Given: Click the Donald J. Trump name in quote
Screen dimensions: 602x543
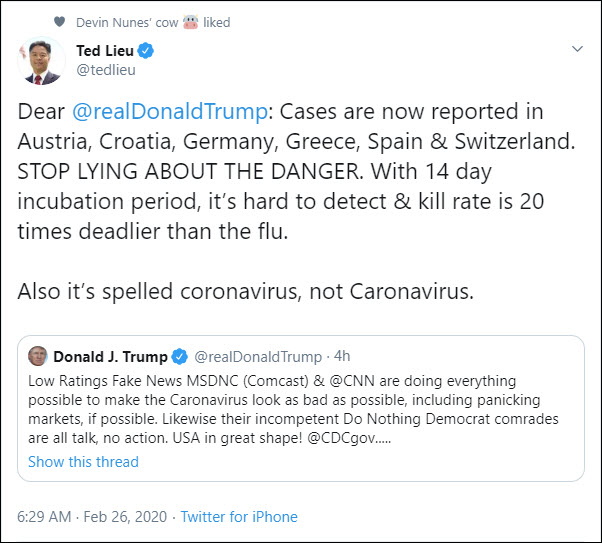Looking at the screenshot, I should pyautogui.click(x=110, y=357).
